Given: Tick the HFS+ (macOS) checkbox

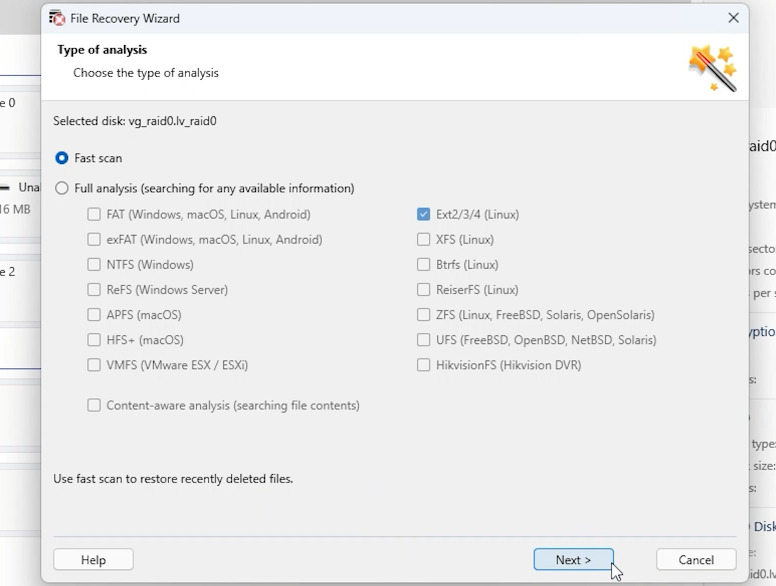Looking at the screenshot, I should [x=94, y=340].
